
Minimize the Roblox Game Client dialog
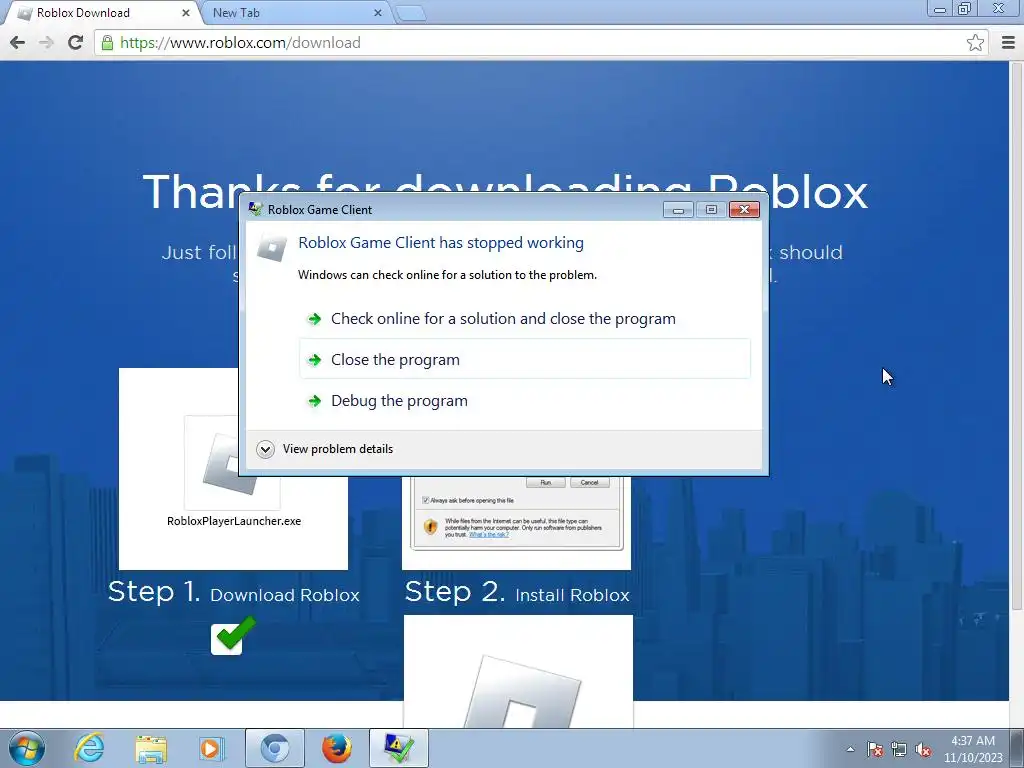tap(678, 209)
